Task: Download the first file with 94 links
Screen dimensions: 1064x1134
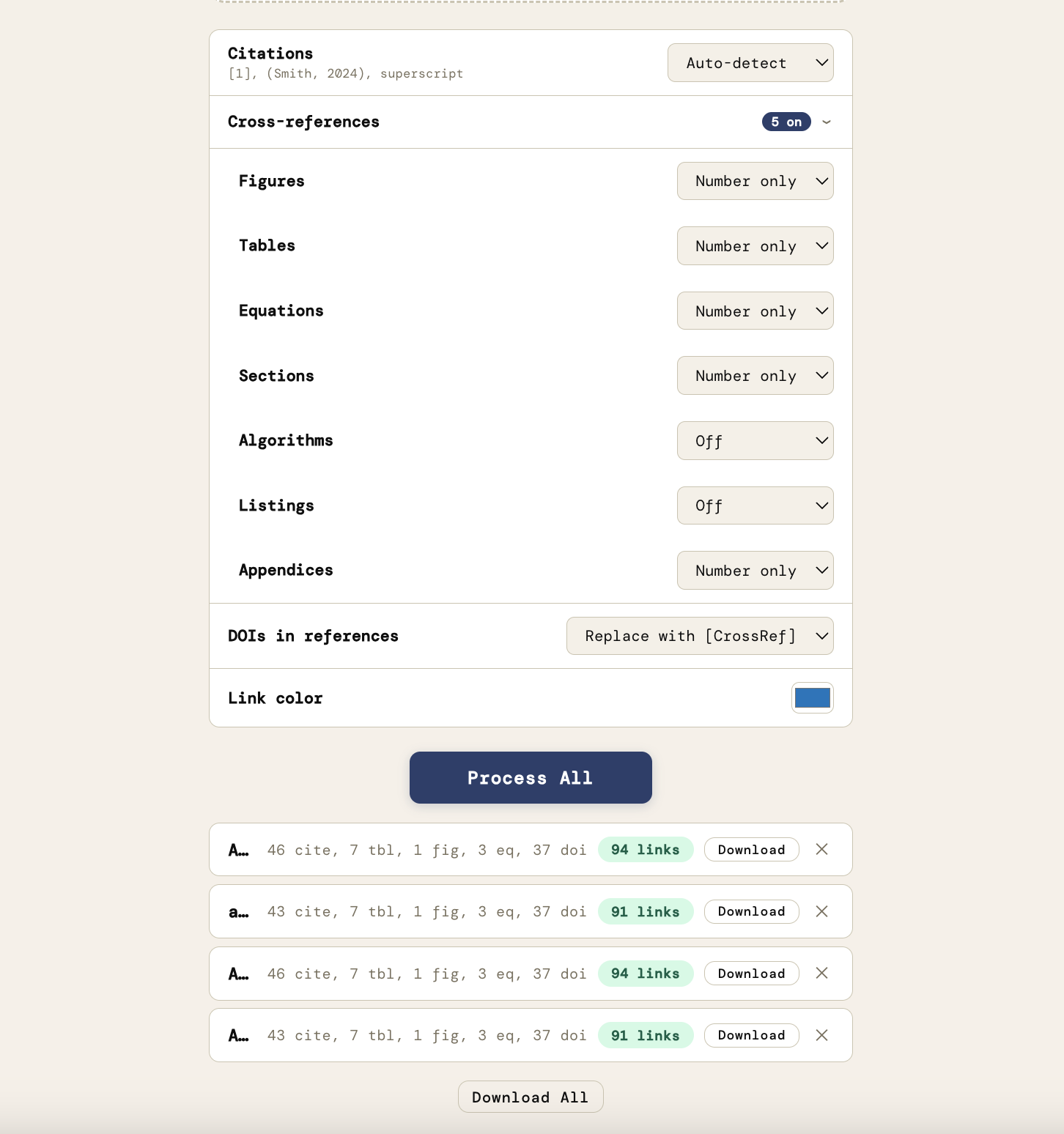Action: click(751, 849)
